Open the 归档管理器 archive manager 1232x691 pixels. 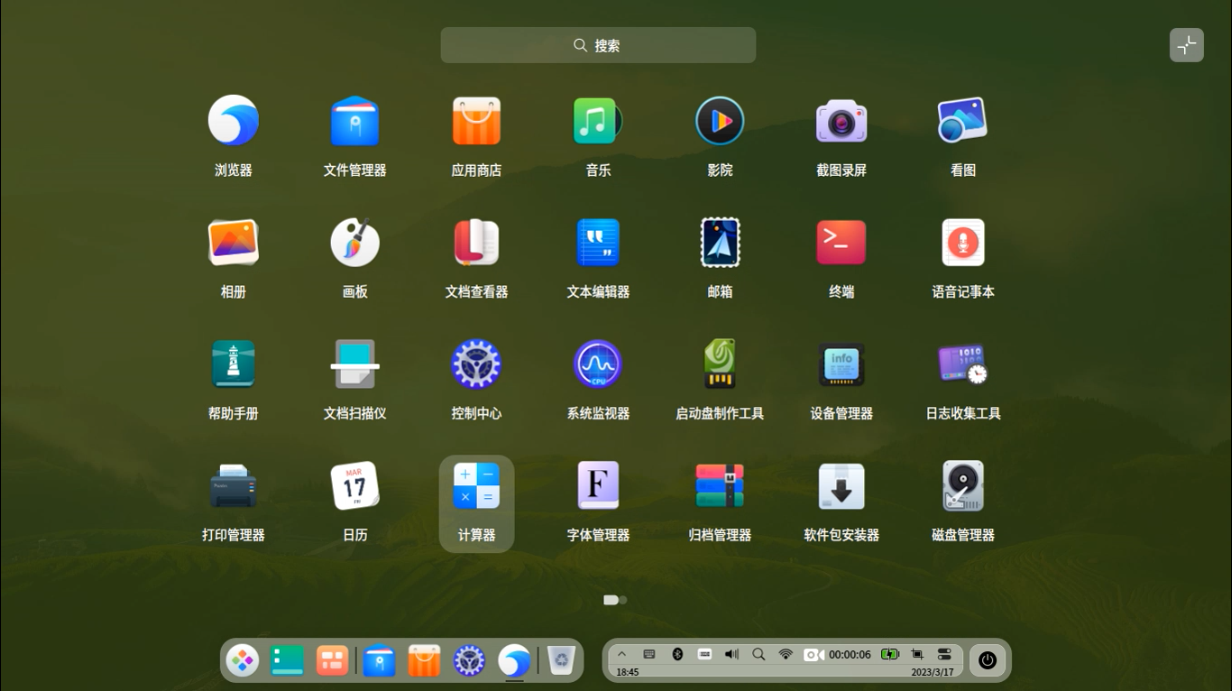point(719,487)
